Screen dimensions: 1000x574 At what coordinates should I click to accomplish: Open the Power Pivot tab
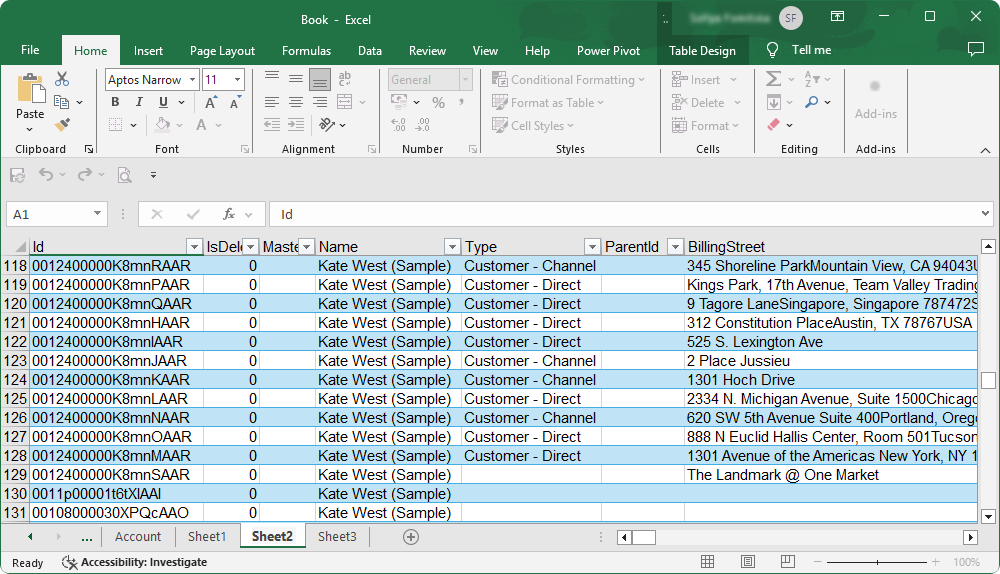tap(608, 51)
